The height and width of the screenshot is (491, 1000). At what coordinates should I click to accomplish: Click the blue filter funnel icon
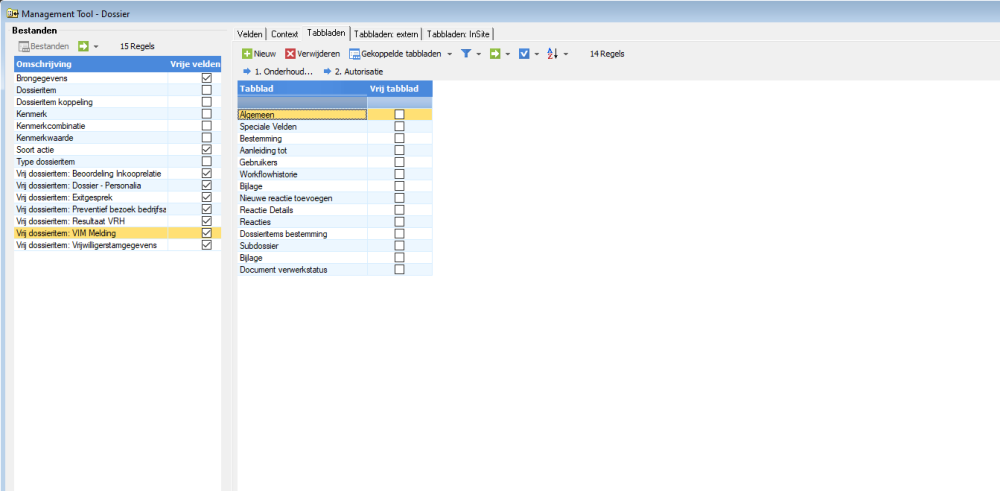coord(466,53)
